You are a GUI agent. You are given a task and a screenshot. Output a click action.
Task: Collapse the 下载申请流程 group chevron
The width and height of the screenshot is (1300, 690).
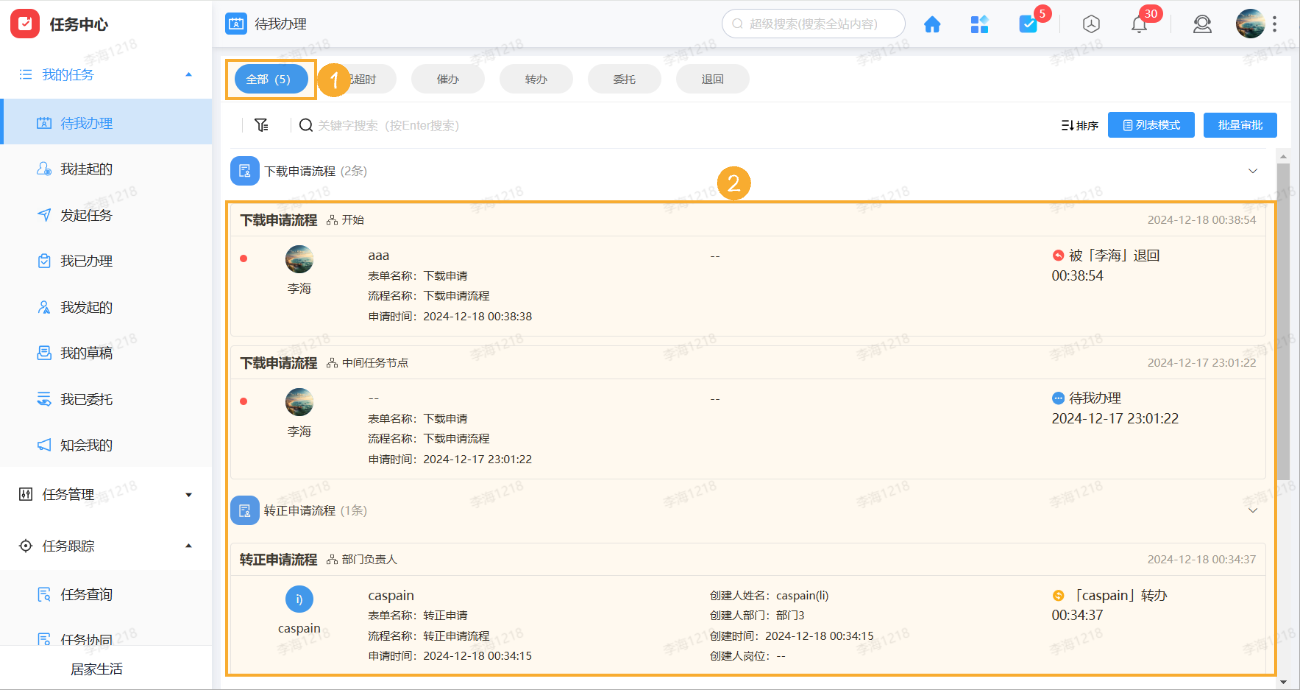pos(1253,170)
